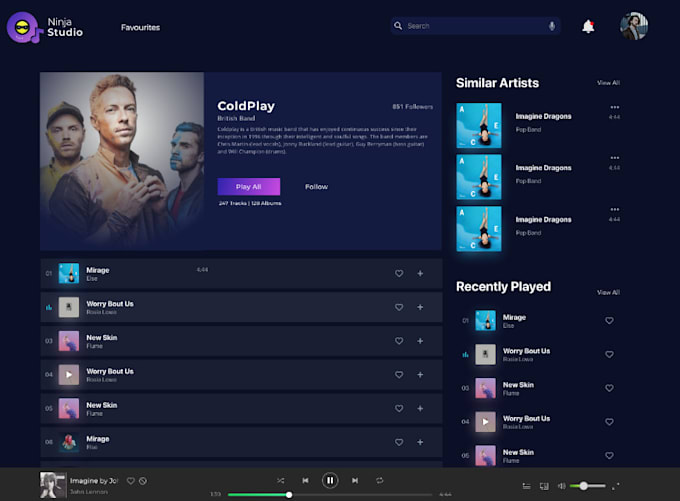Play track 04 via its thumbnail play icon

click(x=69, y=375)
